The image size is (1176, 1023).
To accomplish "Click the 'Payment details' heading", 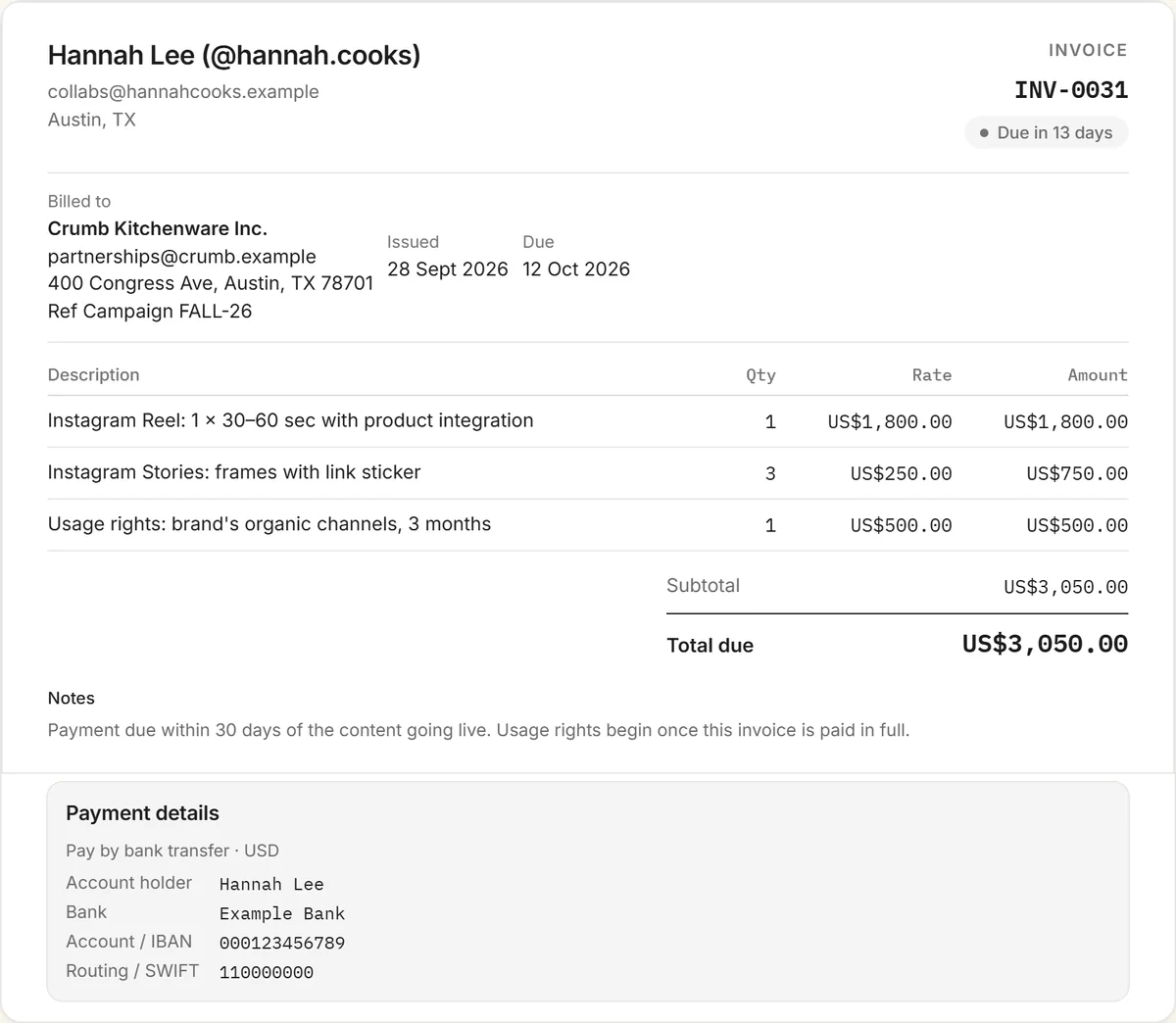I will pyautogui.click(x=143, y=813).
